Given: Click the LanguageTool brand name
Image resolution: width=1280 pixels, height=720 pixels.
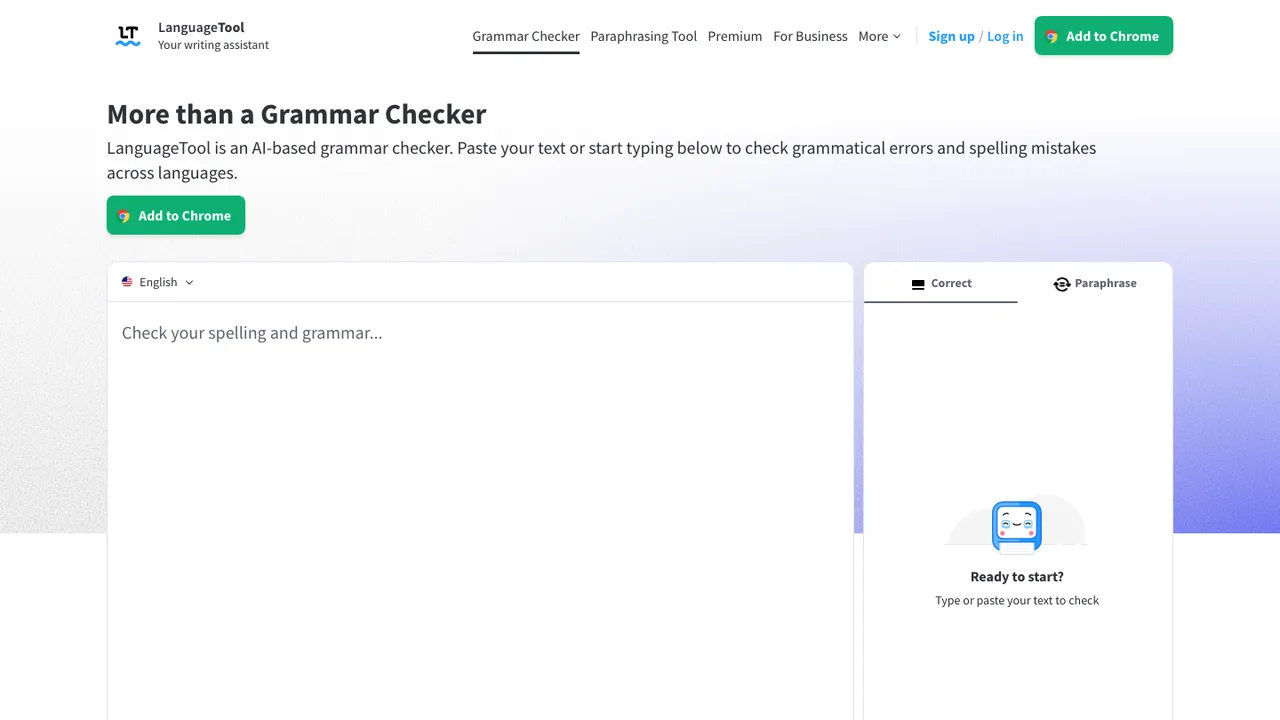Looking at the screenshot, I should 201,27.
